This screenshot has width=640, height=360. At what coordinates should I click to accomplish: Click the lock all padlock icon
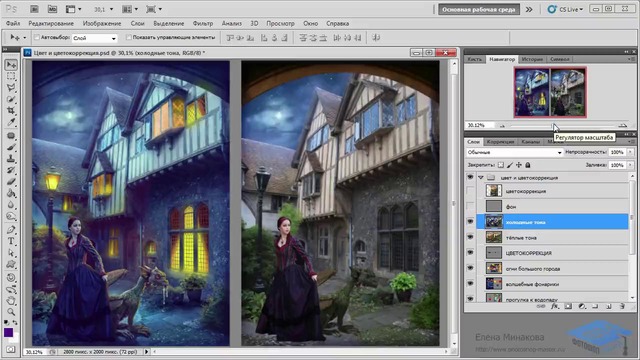528,165
